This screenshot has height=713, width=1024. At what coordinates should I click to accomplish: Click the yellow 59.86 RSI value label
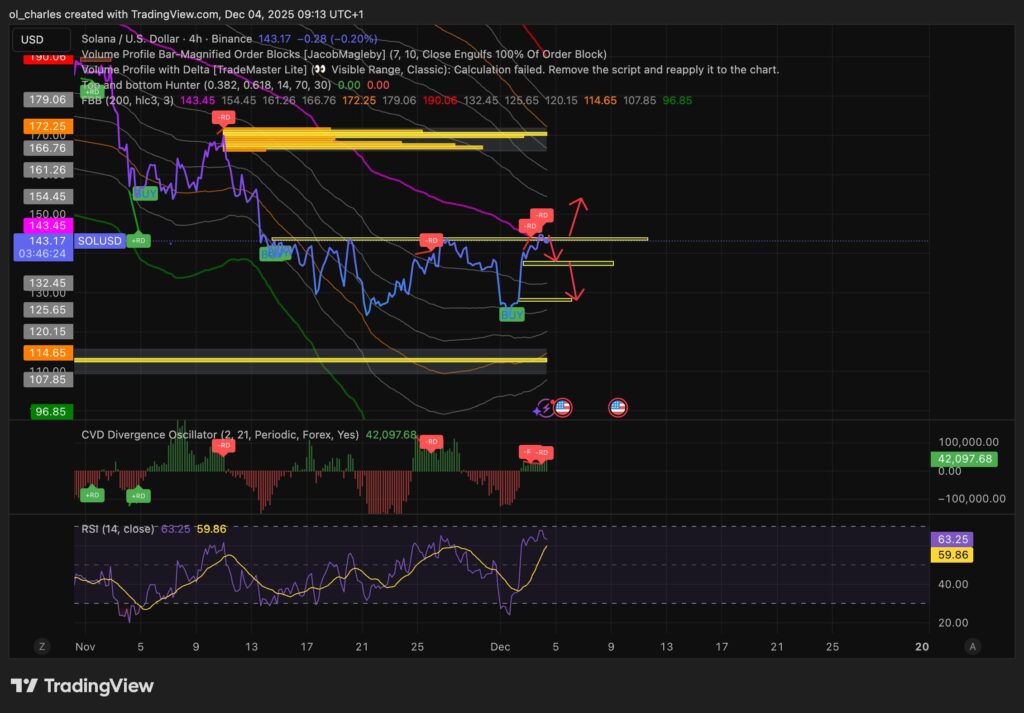click(951, 553)
